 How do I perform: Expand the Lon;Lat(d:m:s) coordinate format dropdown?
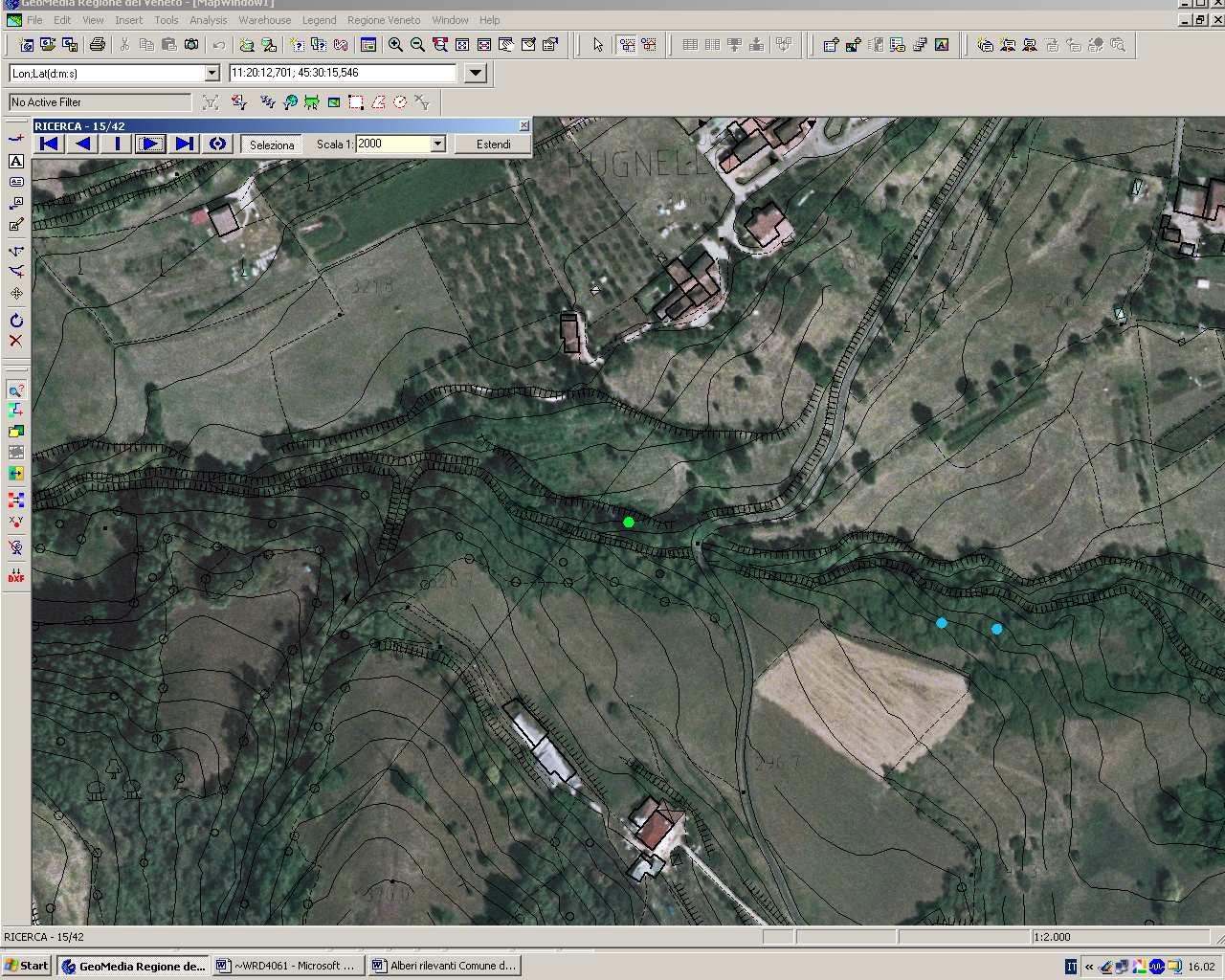(x=212, y=73)
